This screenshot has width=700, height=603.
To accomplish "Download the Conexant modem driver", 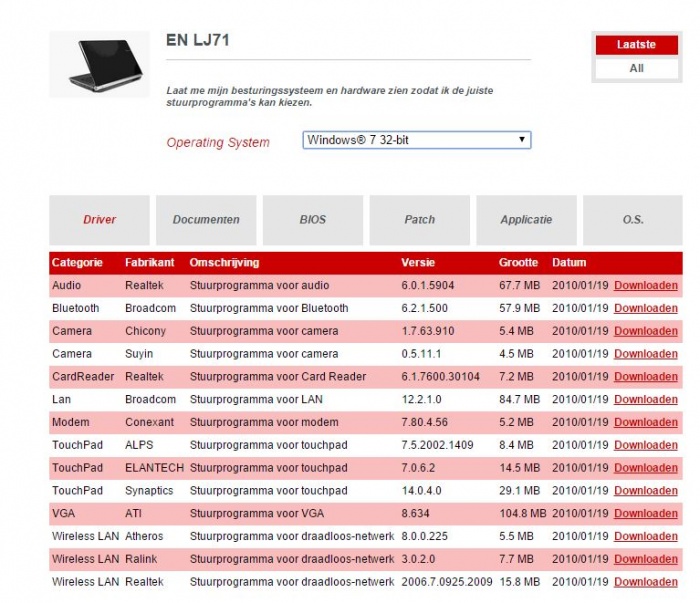I will [646, 422].
